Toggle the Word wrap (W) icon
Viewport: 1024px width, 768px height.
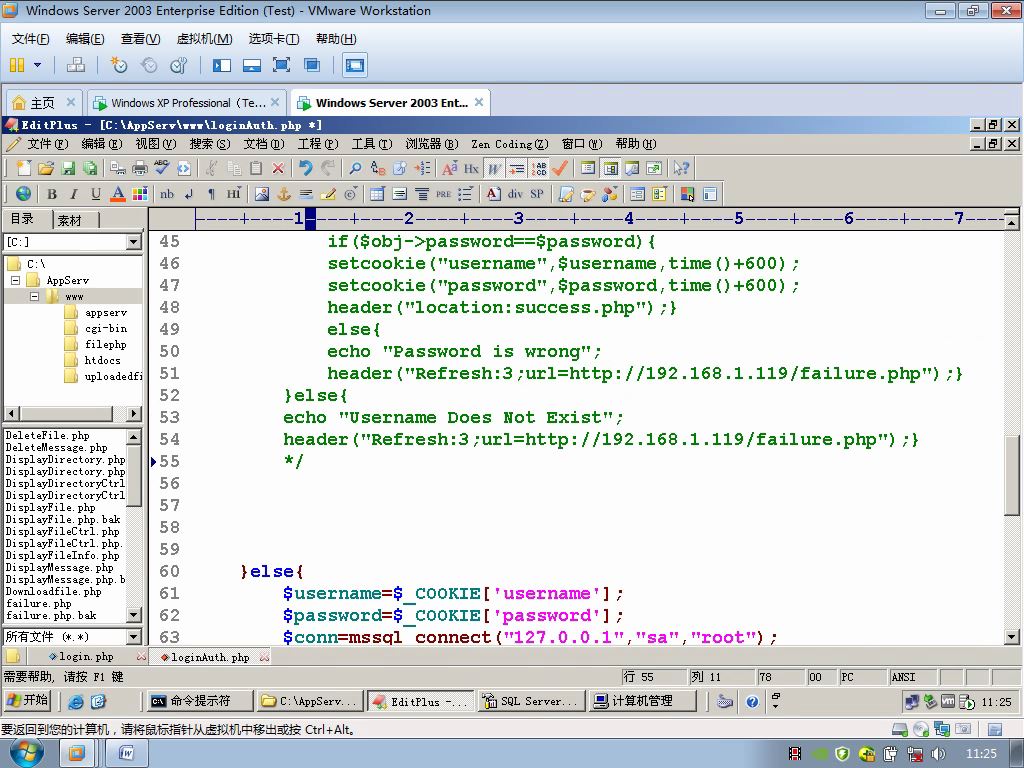click(x=494, y=168)
